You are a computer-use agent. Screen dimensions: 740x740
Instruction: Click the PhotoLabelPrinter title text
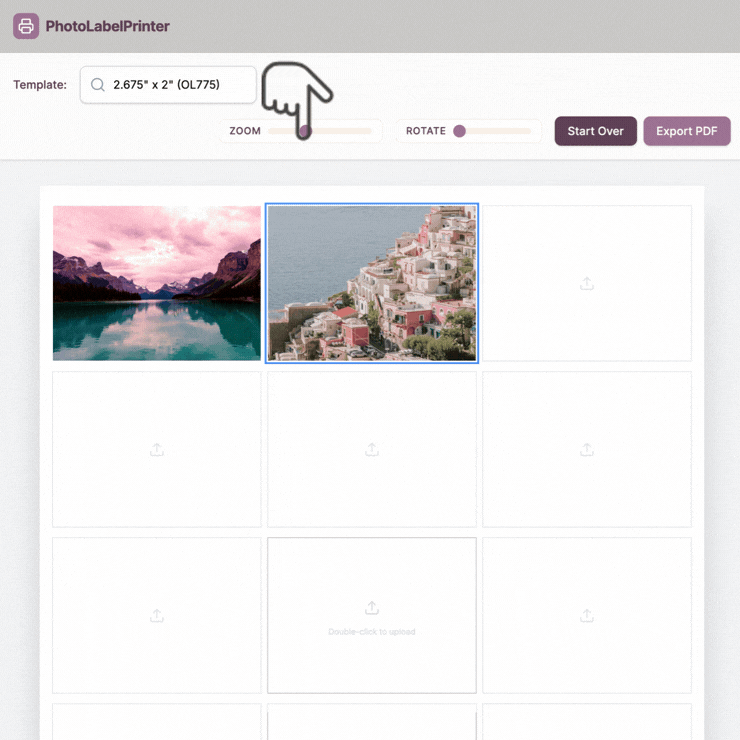point(108,26)
